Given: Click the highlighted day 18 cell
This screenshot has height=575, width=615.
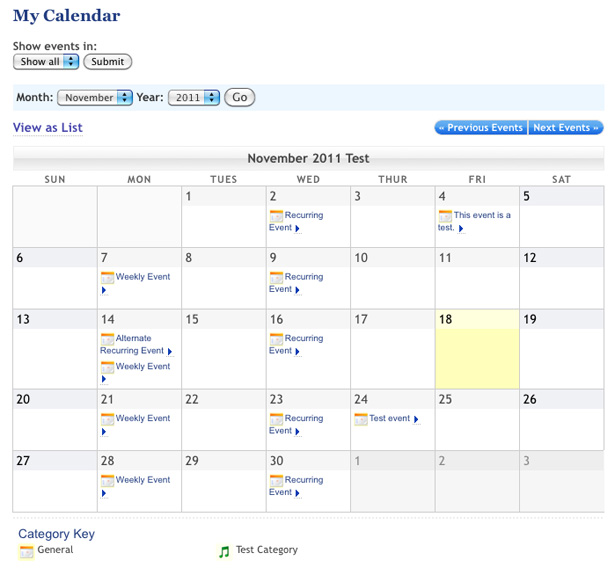Looking at the screenshot, I should 477,349.
